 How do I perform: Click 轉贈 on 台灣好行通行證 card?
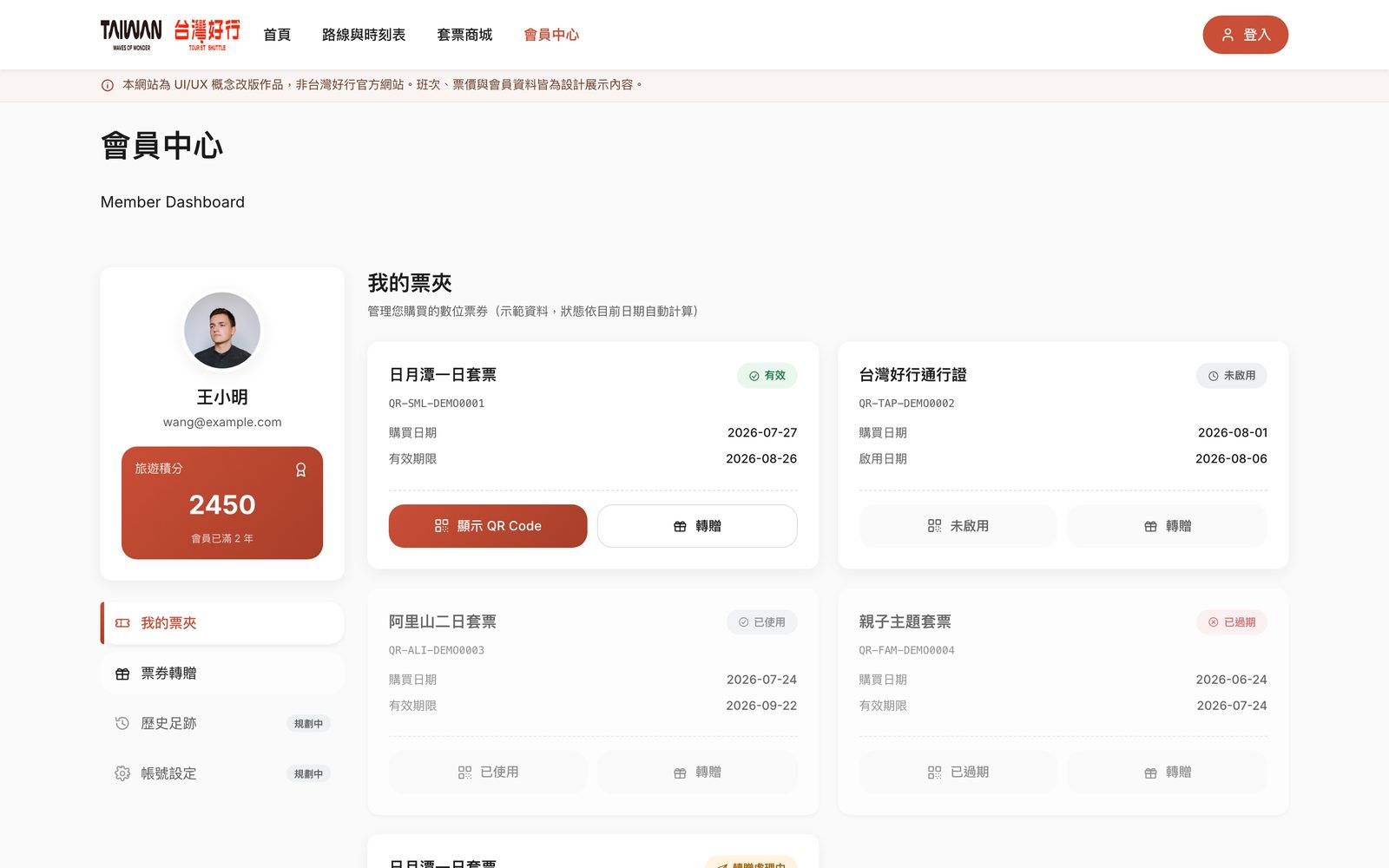[1168, 526]
